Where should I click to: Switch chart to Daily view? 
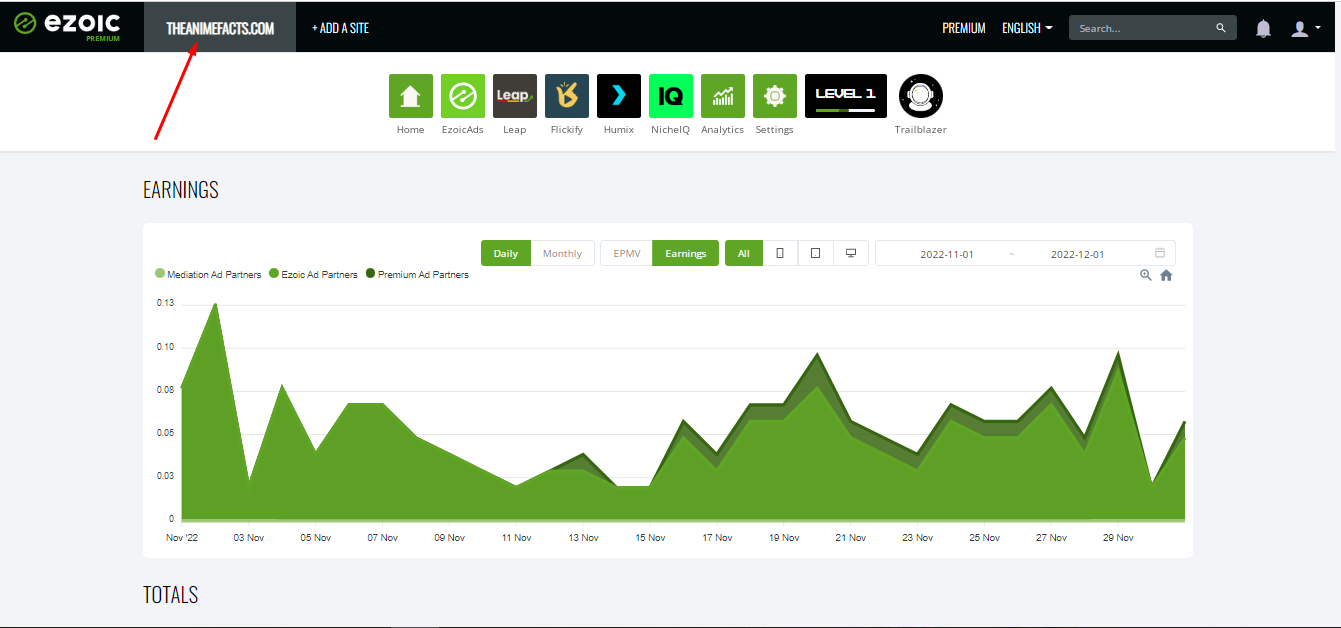click(506, 253)
